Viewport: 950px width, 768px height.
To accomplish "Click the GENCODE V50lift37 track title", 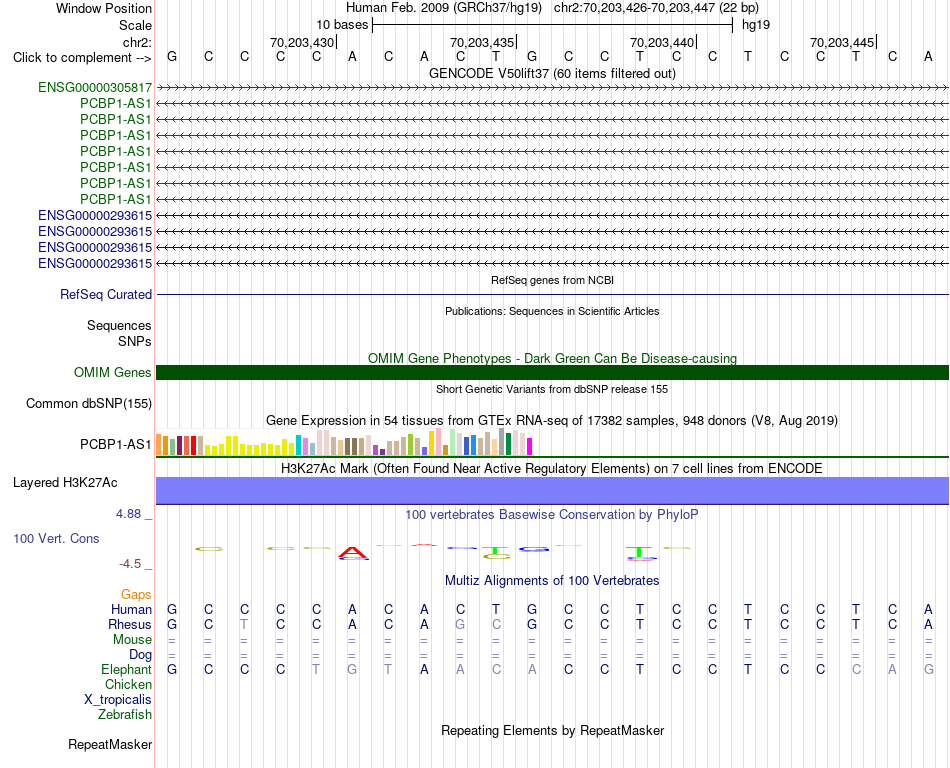I will [552, 73].
